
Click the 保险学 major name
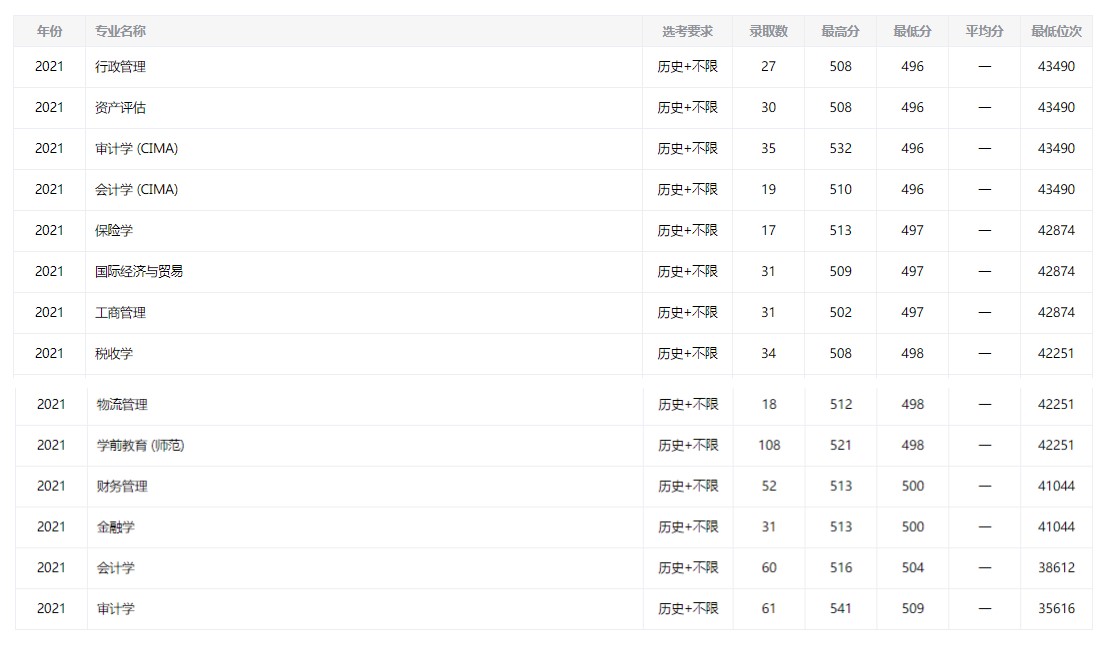pos(114,231)
